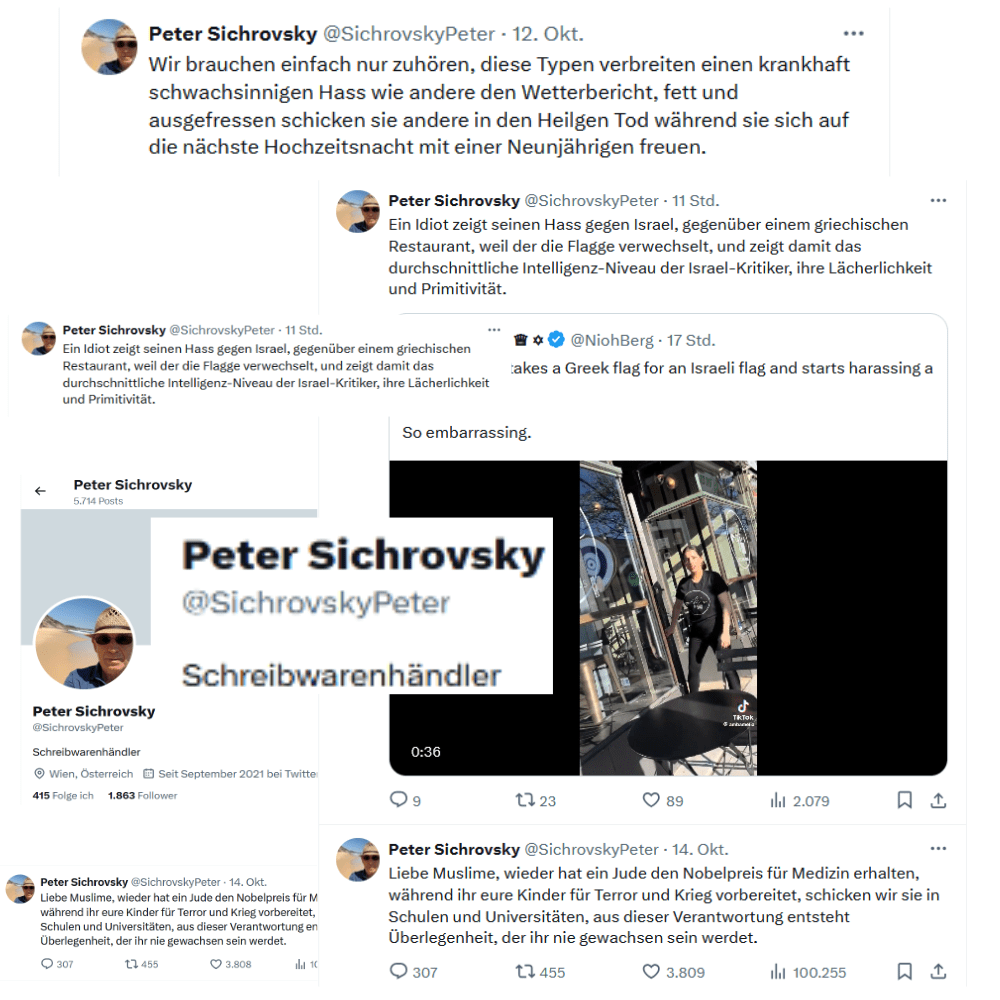Open @NiohBerg quoted account handle
The height and width of the screenshot is (1000, 1000).
click(612, 340)
